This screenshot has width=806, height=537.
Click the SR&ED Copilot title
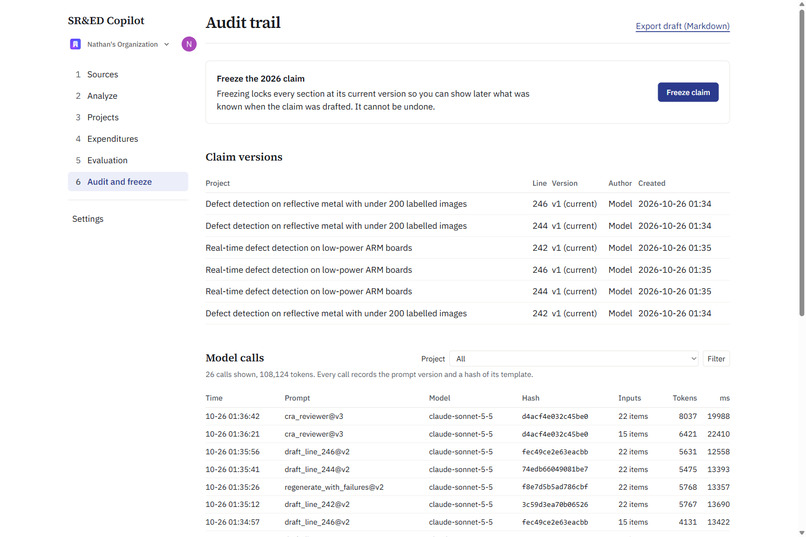tap(106, 21)
